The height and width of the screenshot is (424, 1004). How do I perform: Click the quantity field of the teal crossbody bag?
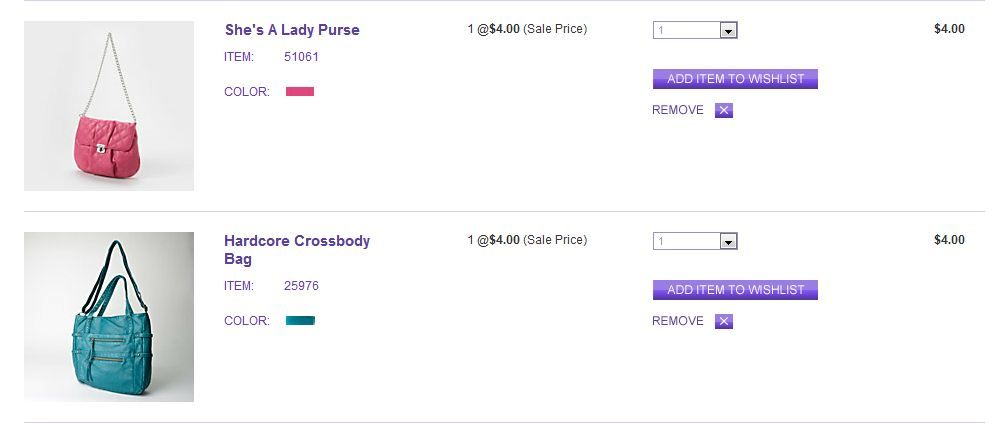tap(686, 242)
